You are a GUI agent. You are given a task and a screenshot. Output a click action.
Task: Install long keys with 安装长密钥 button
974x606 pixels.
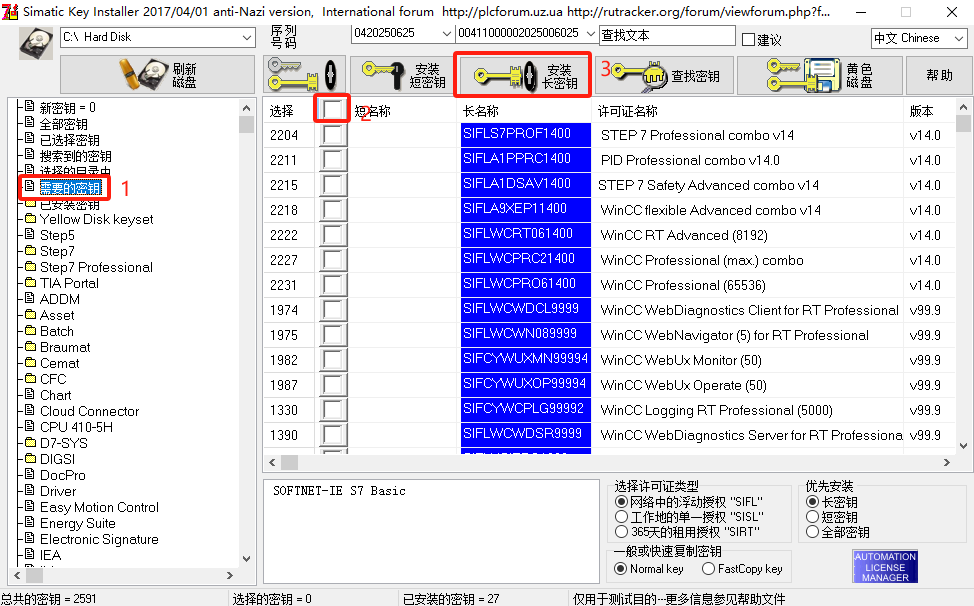[x=523, y=75]
